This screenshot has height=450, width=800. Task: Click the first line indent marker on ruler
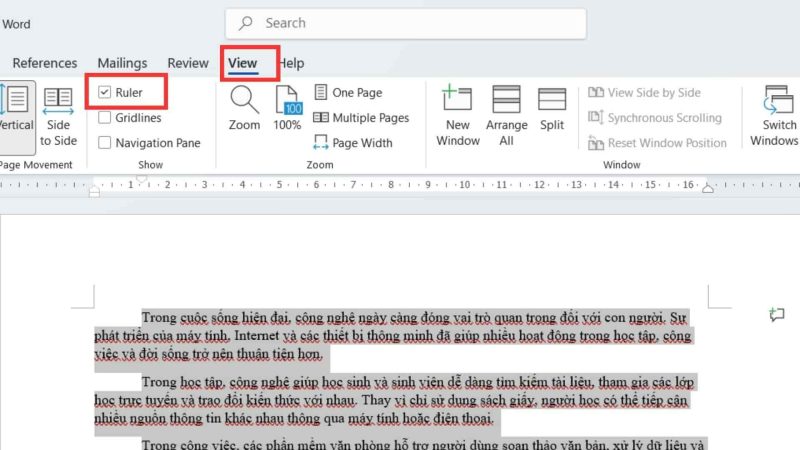[141, 179]
